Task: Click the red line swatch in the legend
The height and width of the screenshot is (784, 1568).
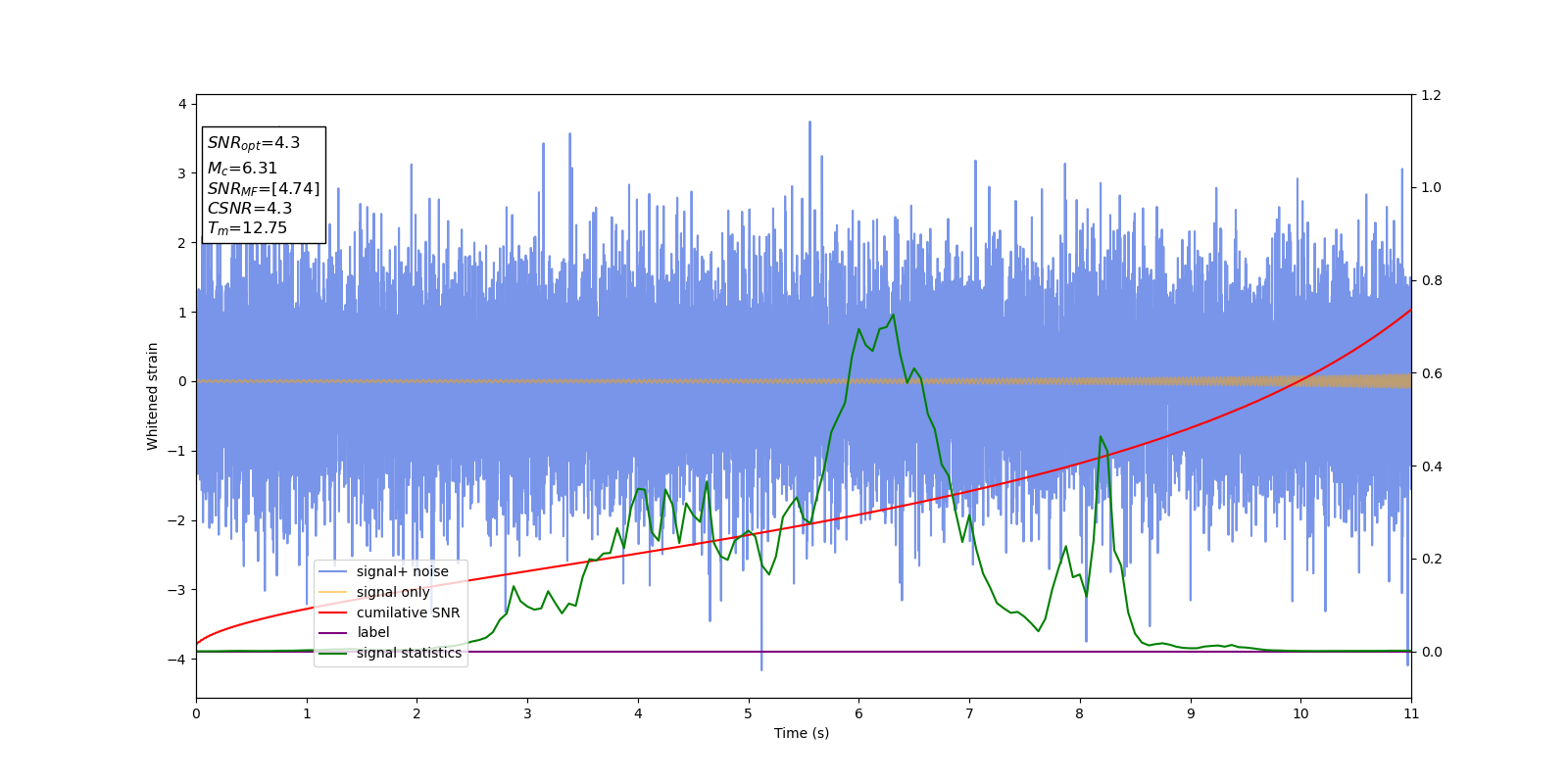Action: [333, 613]
